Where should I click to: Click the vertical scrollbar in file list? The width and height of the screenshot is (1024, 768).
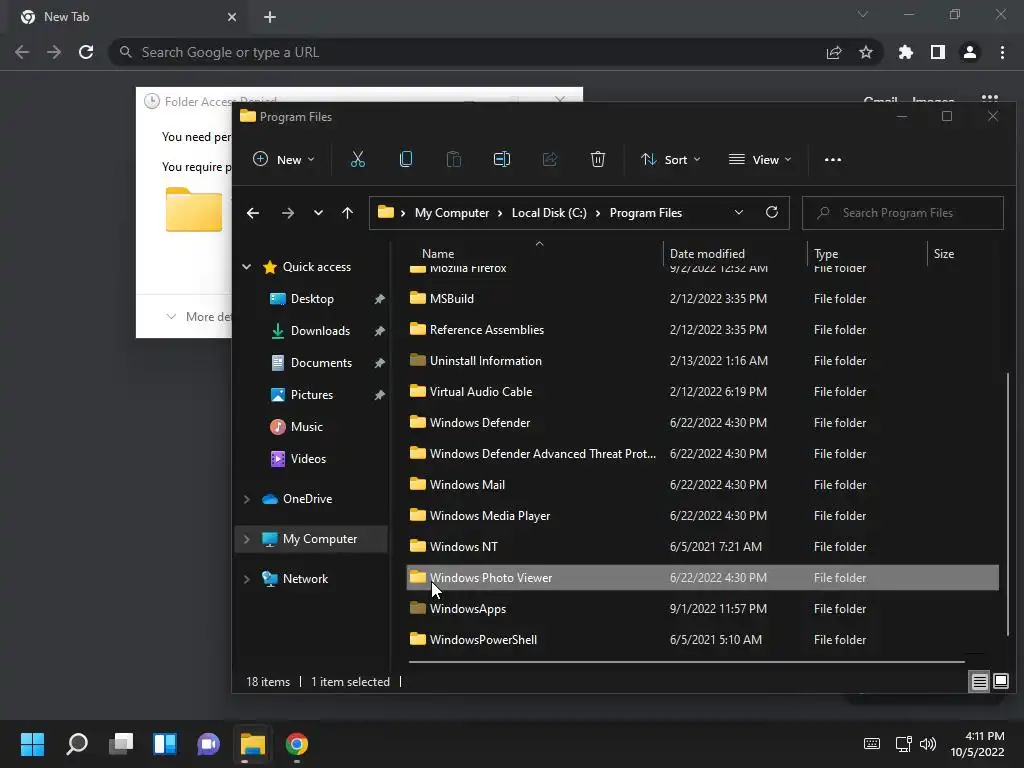click(x=1008, y=503)
